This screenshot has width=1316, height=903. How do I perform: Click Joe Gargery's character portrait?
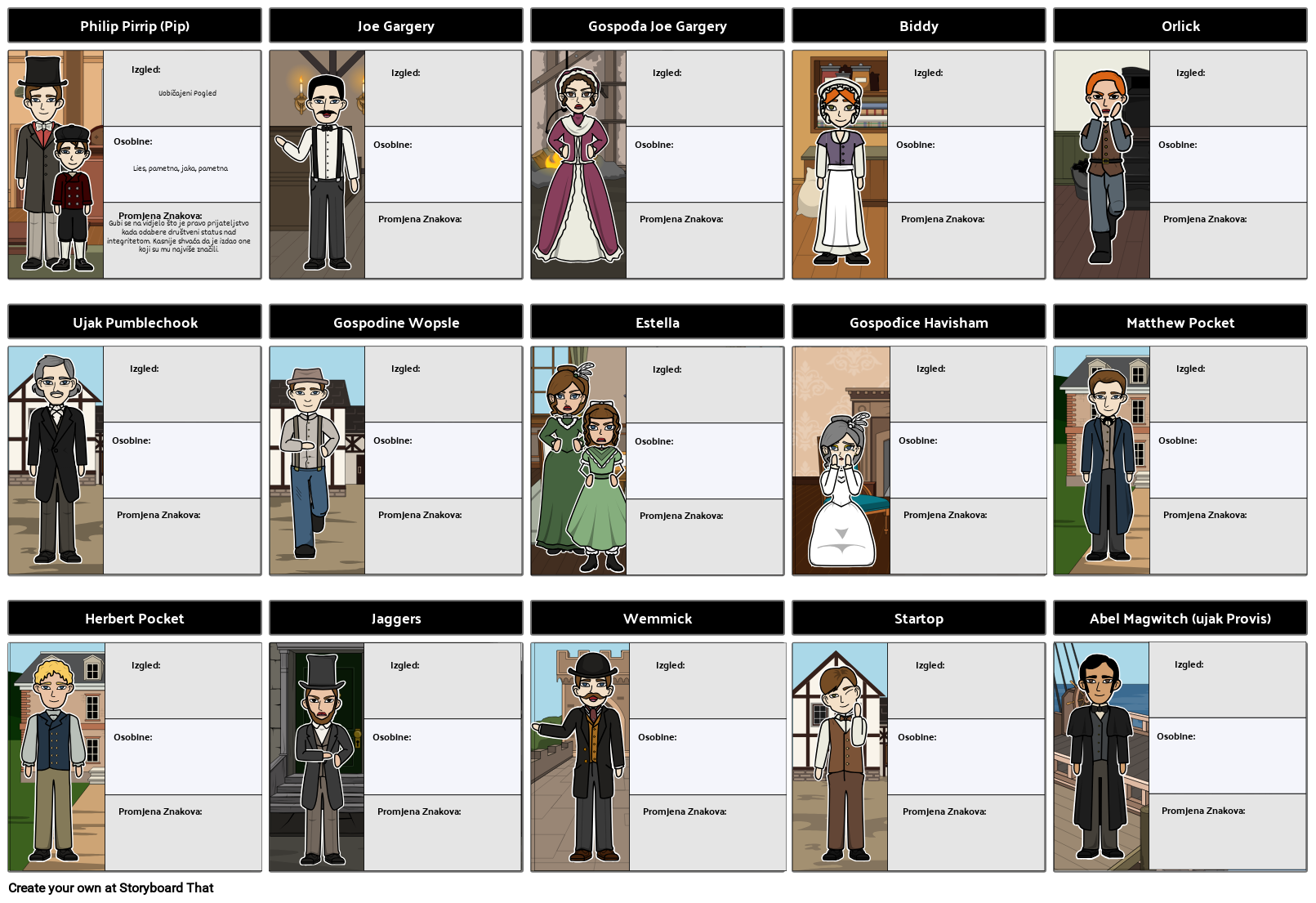tap(318, 163)
